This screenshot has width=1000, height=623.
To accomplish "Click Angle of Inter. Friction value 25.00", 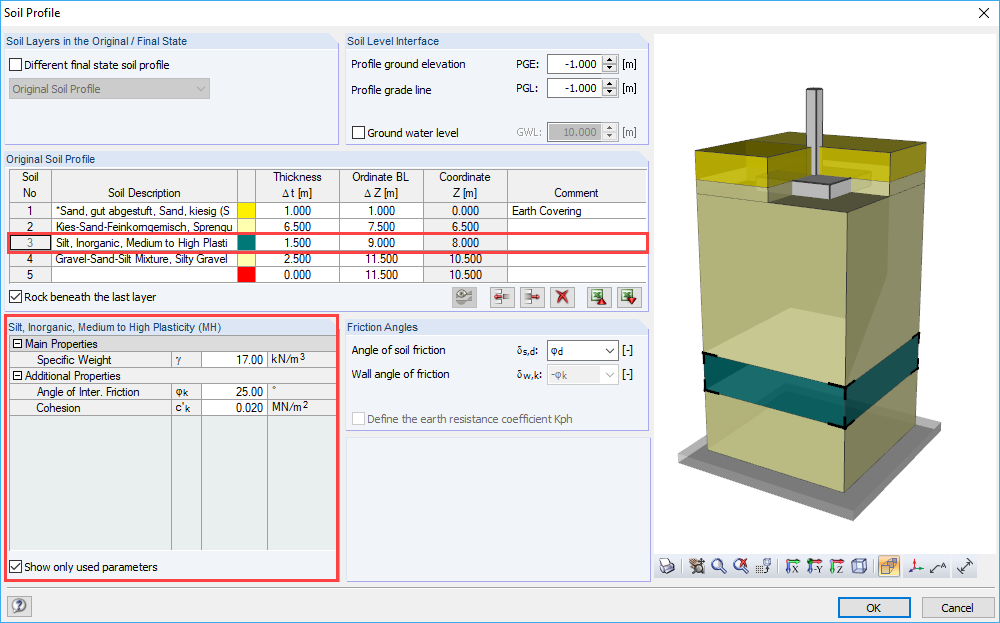I will pos(234,392).
